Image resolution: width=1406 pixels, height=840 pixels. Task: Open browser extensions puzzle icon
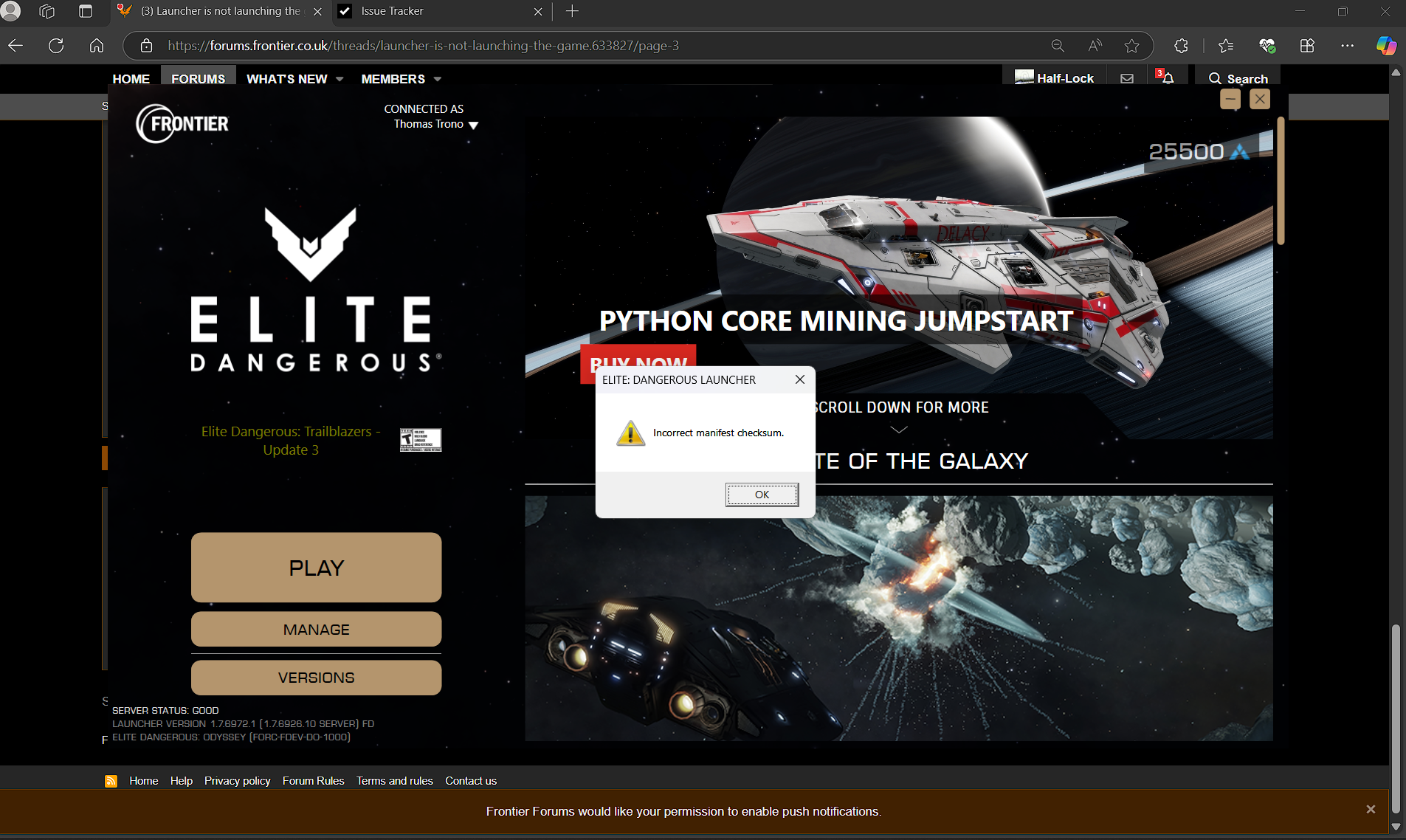coord(1181,46)
